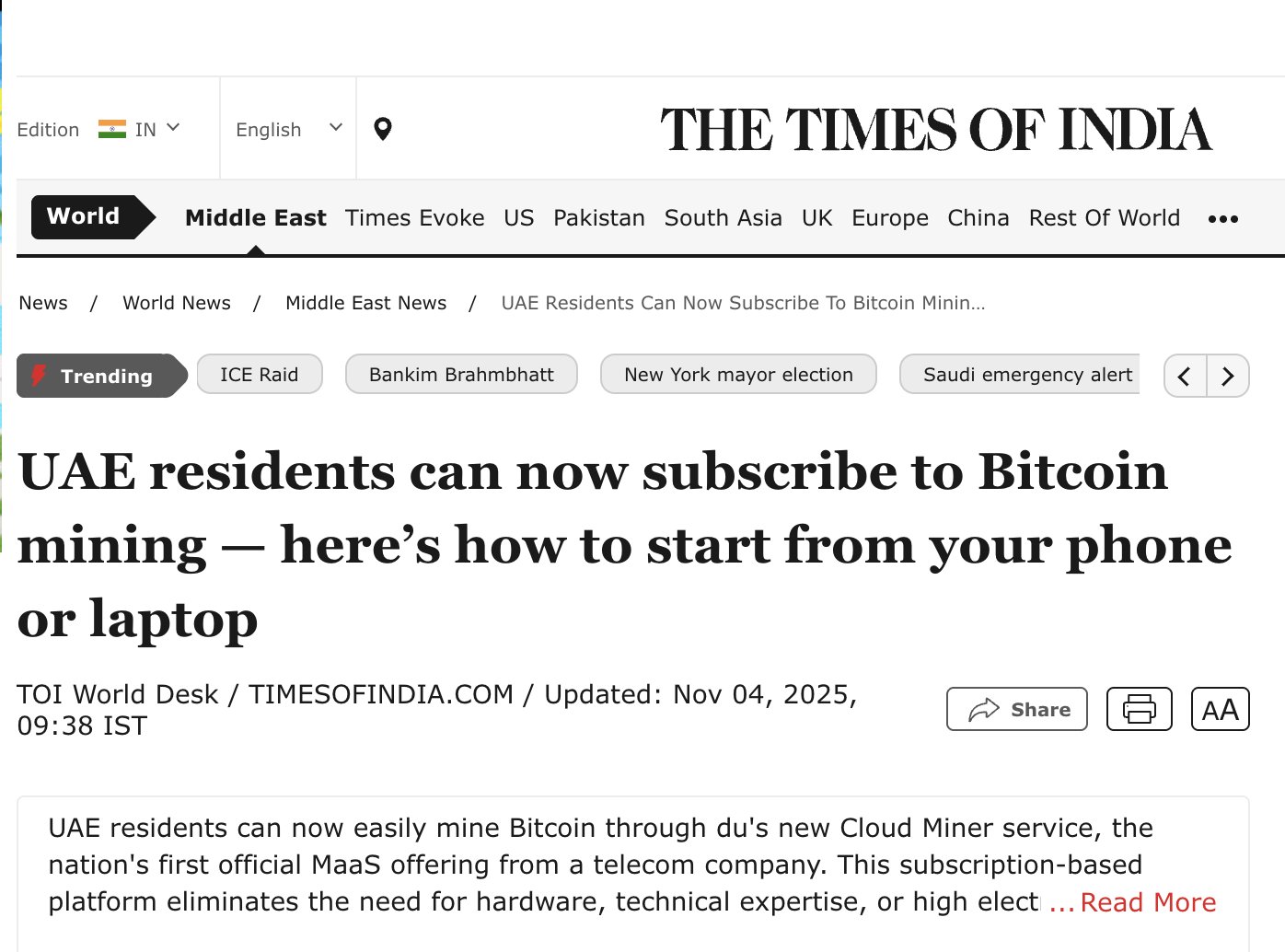
Task: Go to World News breadcrumb
Action: pos(176,303)
